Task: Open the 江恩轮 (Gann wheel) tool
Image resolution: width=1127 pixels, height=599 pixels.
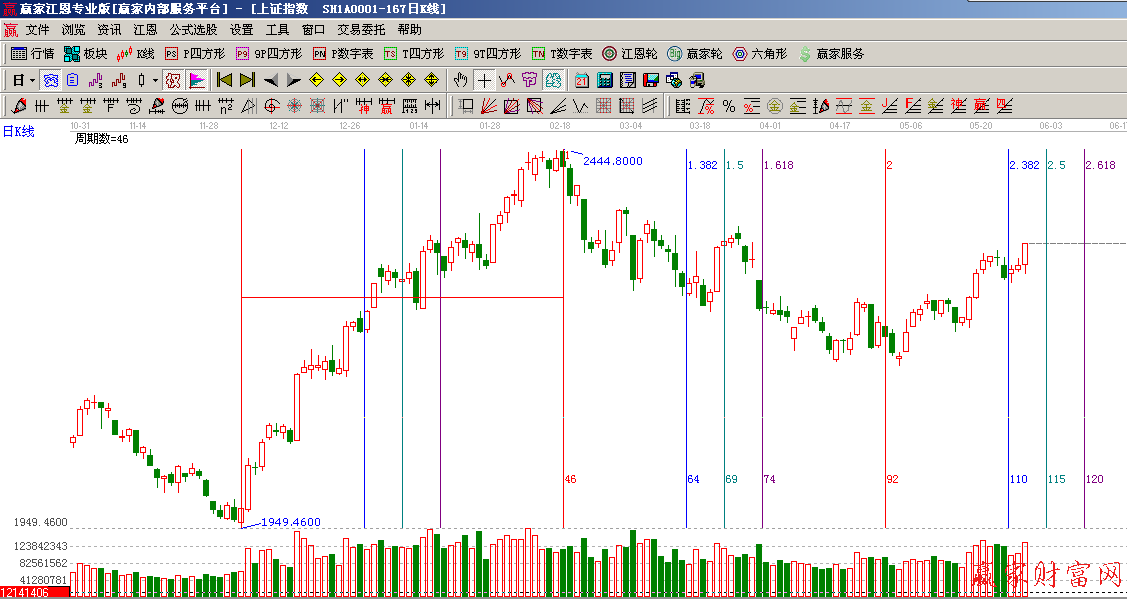Action: 630,54
